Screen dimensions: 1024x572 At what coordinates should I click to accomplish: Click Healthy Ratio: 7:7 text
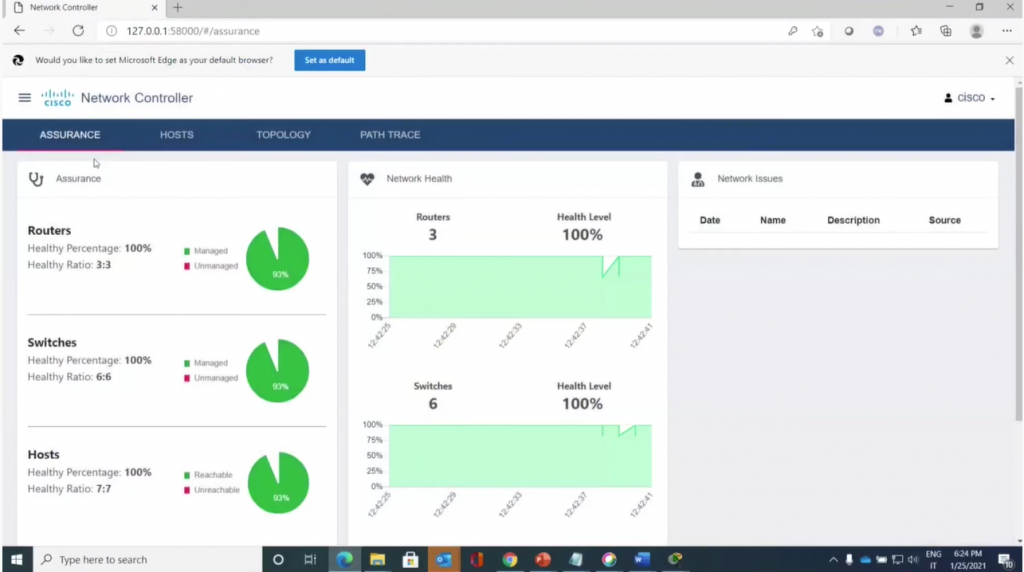click(x=69, y=489)
